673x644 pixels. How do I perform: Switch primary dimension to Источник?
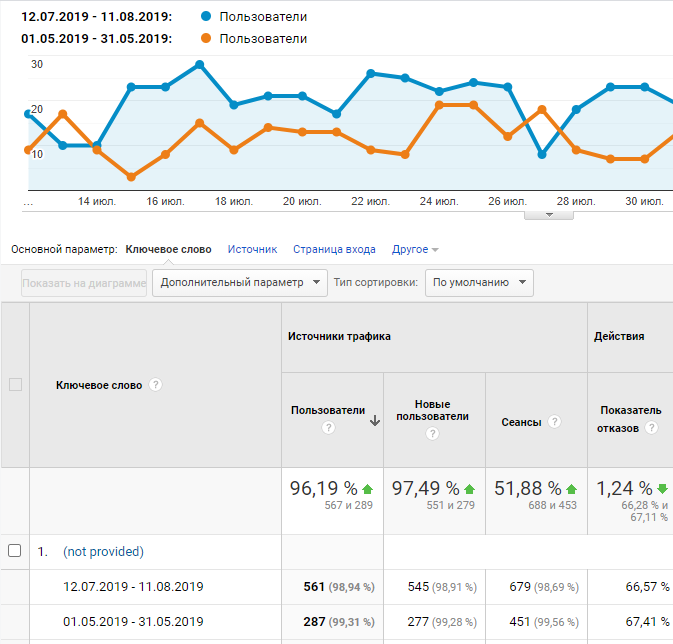coord(252,249)
